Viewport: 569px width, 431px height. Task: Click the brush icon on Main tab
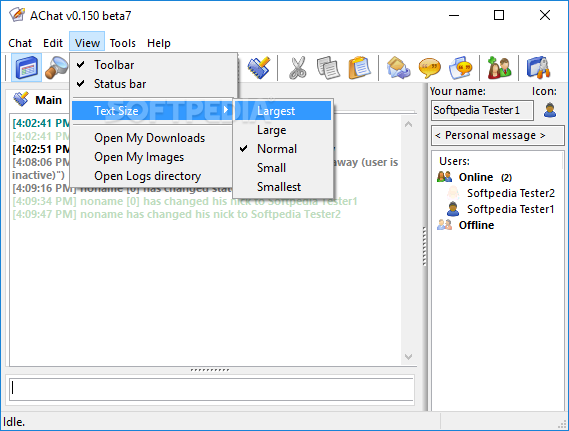click(x=21, y=99)
